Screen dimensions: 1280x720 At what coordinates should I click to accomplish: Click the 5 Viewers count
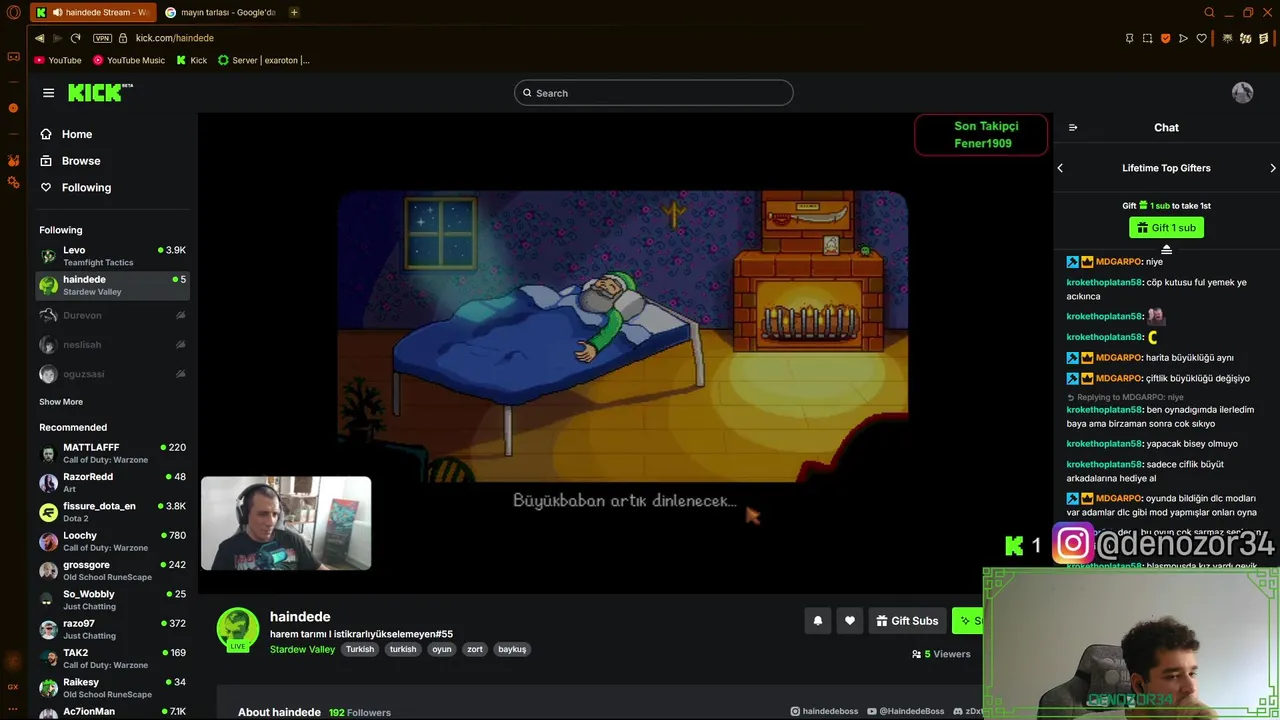pyautogui.click(x=941, y=654)
